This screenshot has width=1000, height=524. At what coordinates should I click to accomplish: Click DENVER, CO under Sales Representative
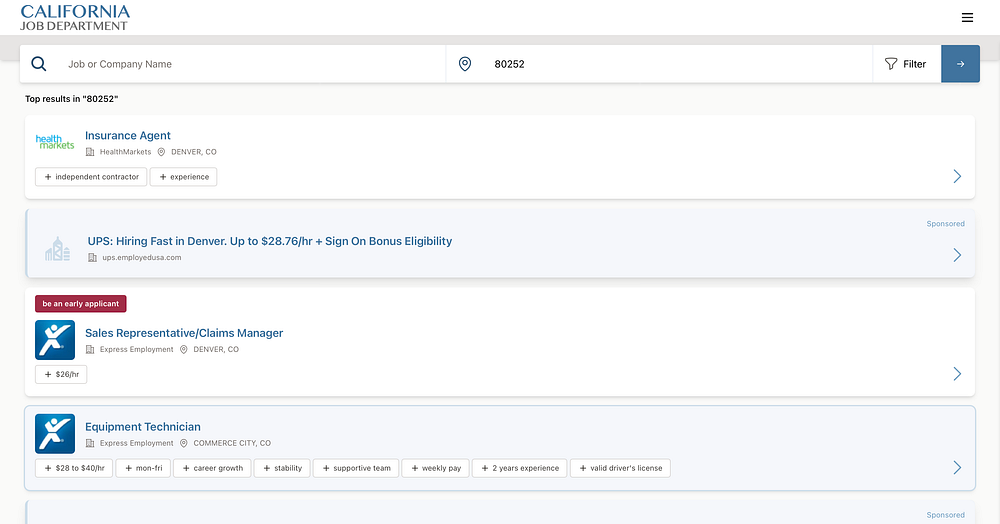pos(216,349)
